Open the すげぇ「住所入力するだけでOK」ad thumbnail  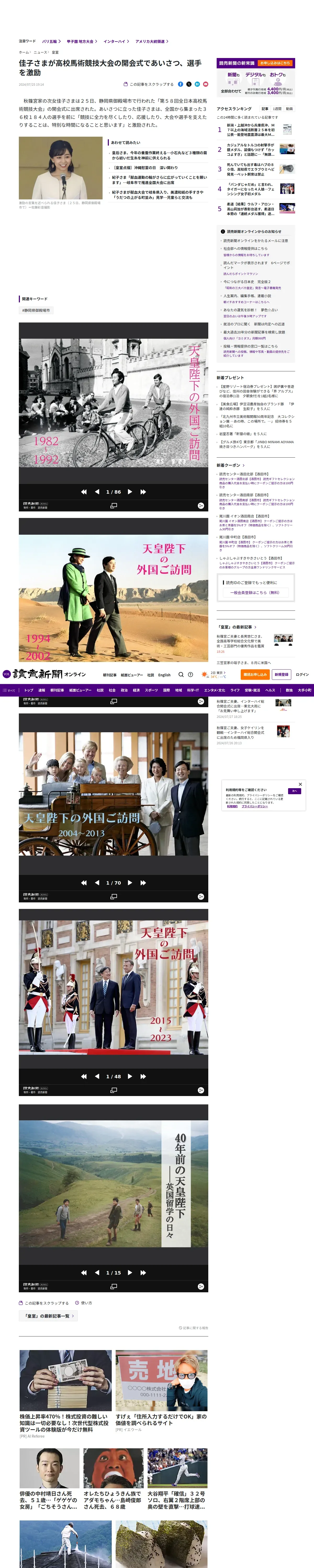161,1381
